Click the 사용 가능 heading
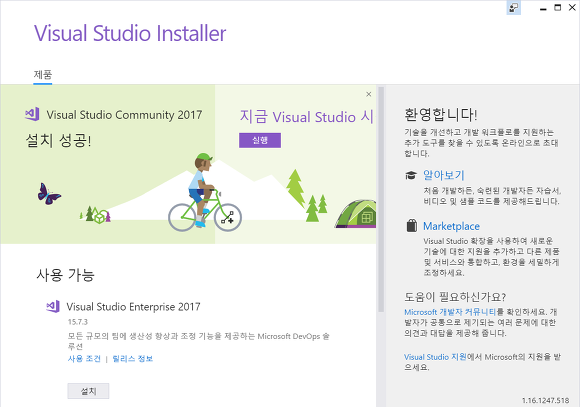Viewport: 580px width, 407px height. coord(65,275)
